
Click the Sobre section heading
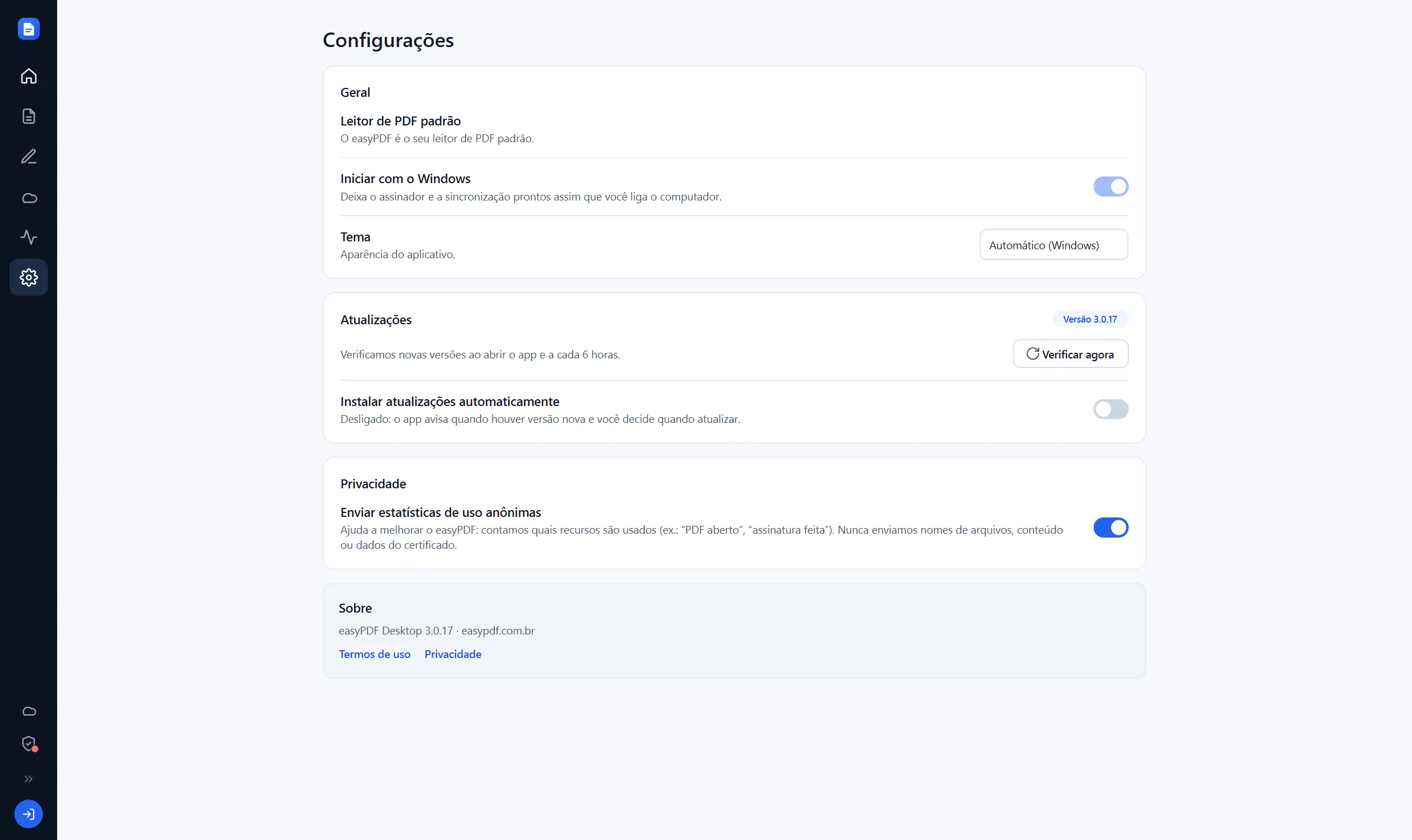[355, 608]
